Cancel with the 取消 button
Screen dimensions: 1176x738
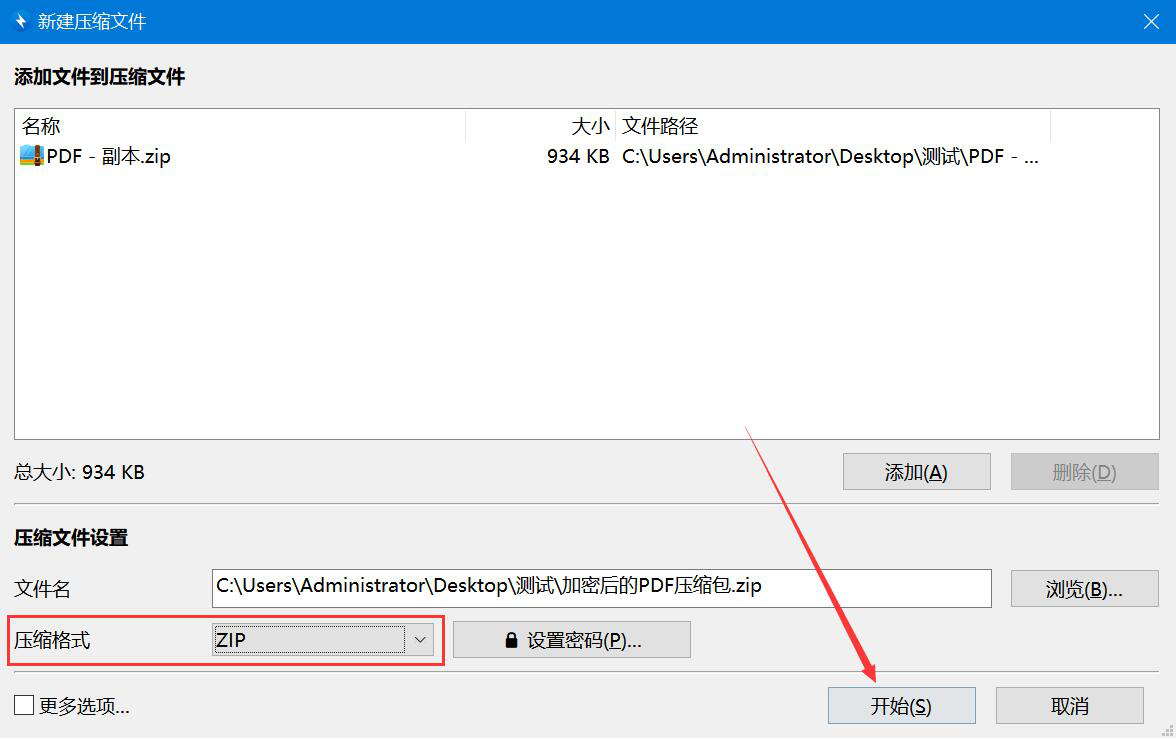click(x=1070, y=706)
